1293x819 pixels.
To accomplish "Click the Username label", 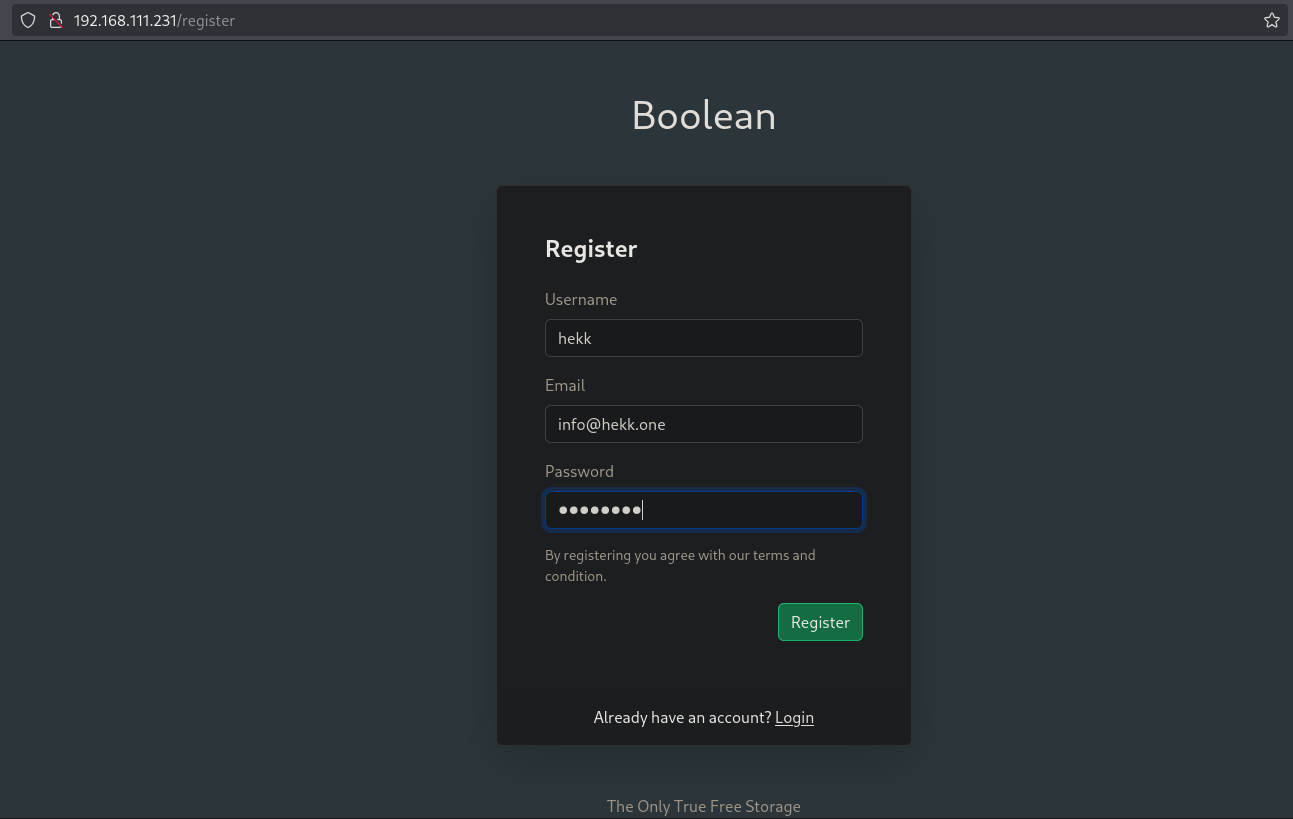I will click(580, 299).
